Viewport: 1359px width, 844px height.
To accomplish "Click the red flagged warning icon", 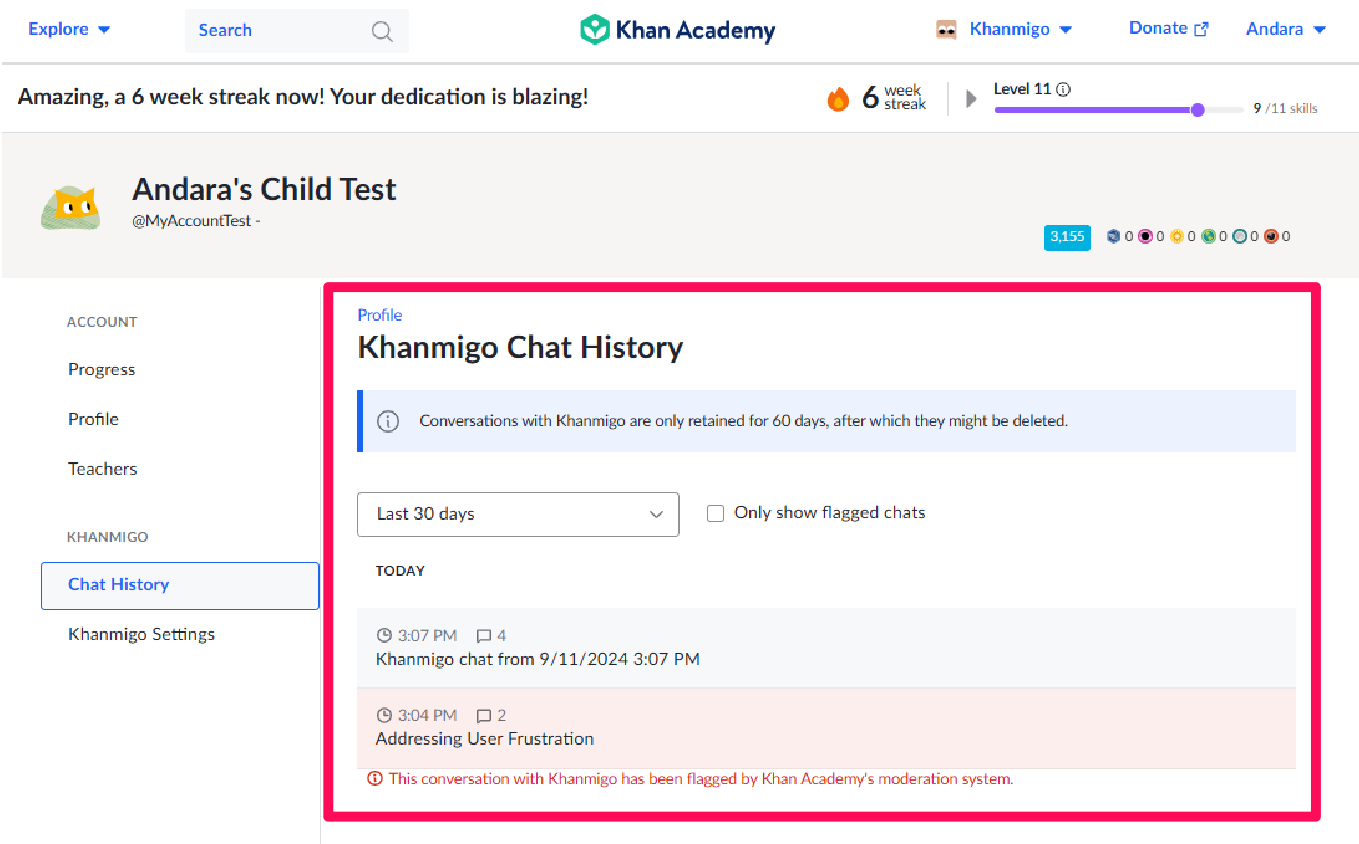I will (375, 778).
